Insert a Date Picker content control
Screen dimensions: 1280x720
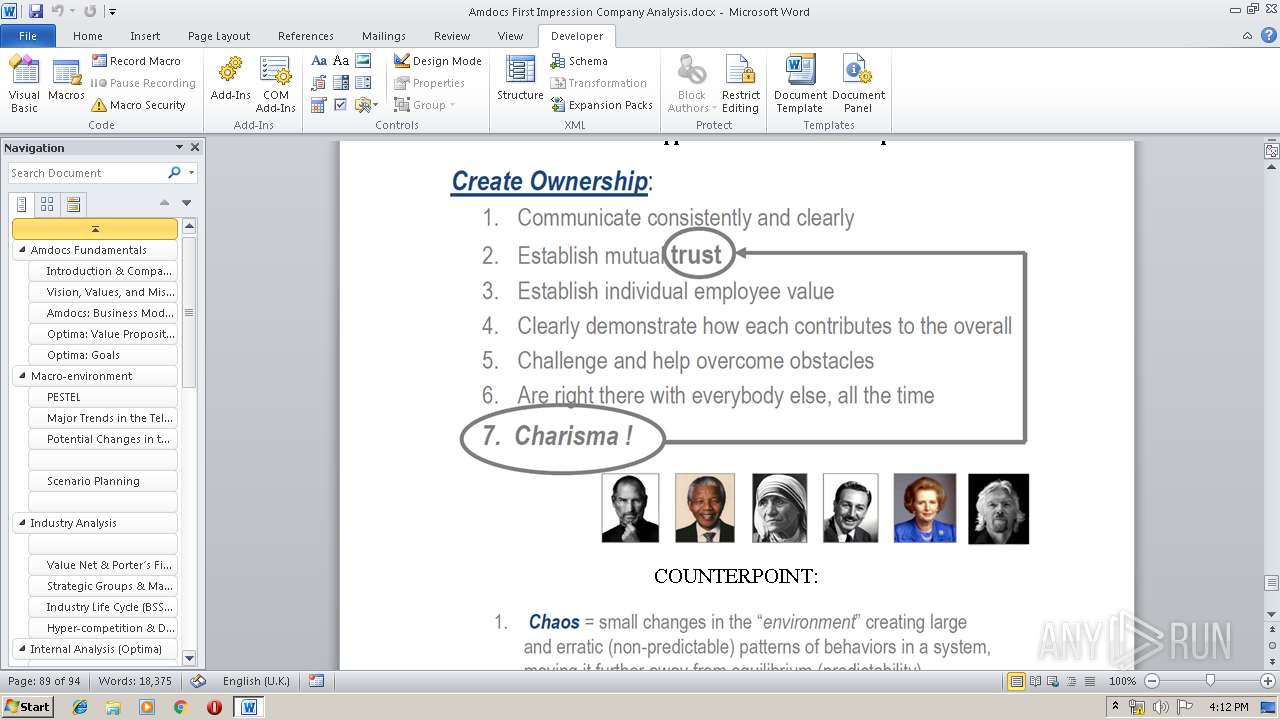pos(319,105)
